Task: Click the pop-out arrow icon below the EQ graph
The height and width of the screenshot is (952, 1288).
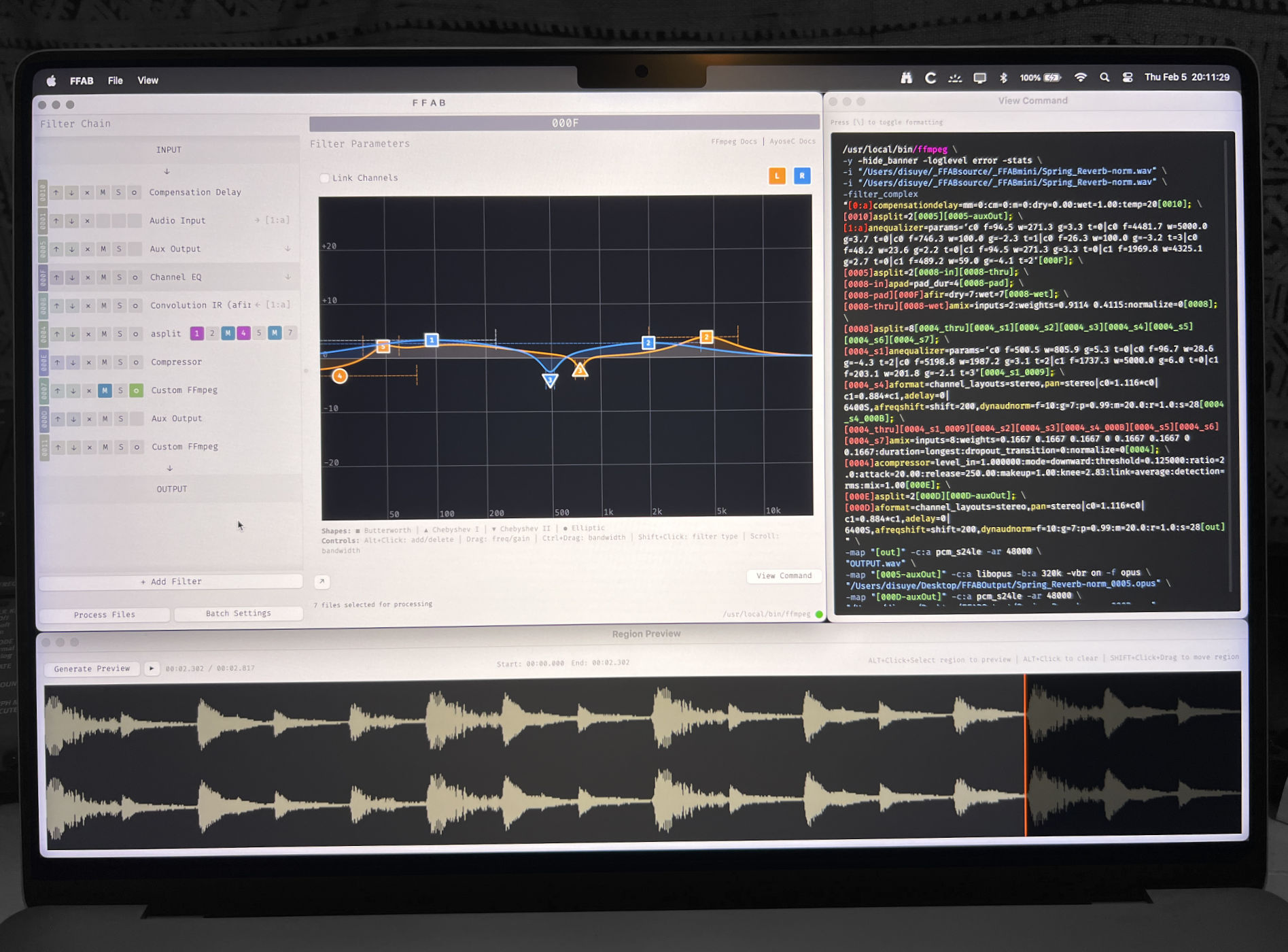Action: [x=322, y=581]
